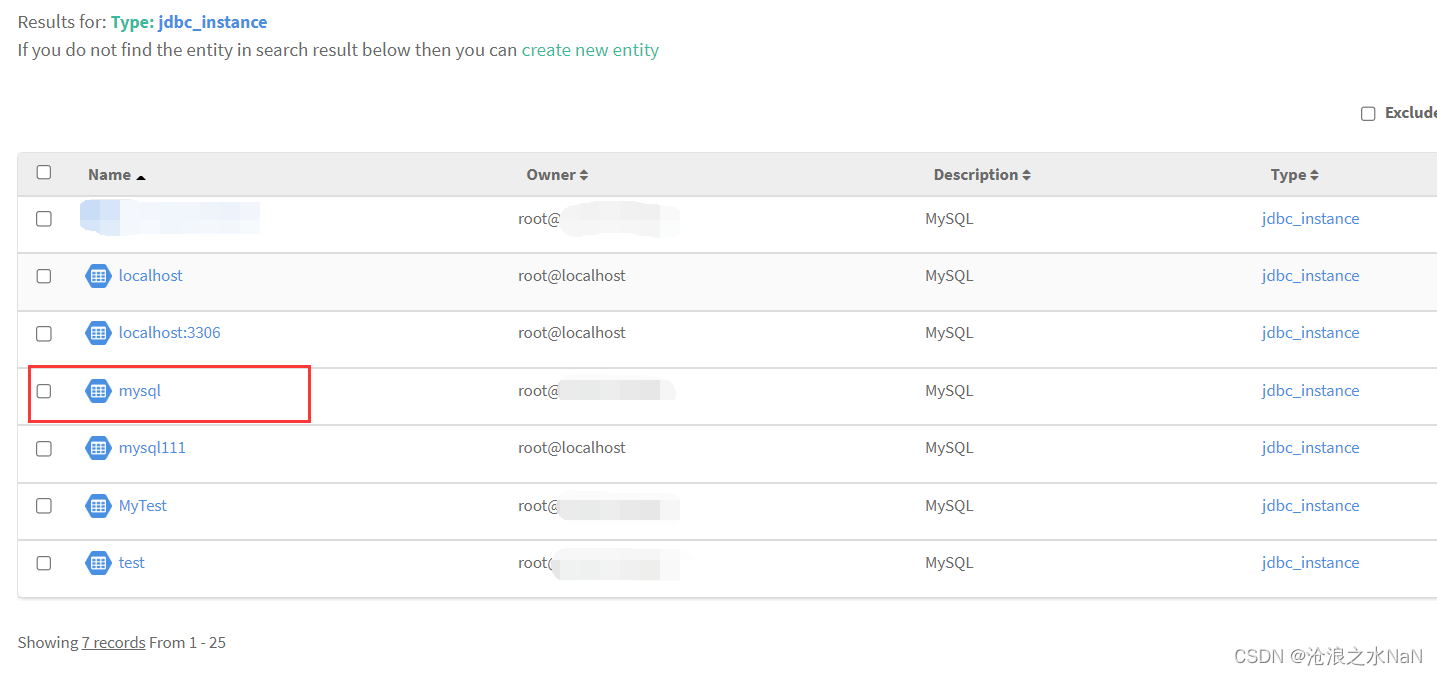Enable the Exclude checkbox above the table
Image resolution: width=1437 pixels, height=675 pixels.
(x=1368, y=113)
